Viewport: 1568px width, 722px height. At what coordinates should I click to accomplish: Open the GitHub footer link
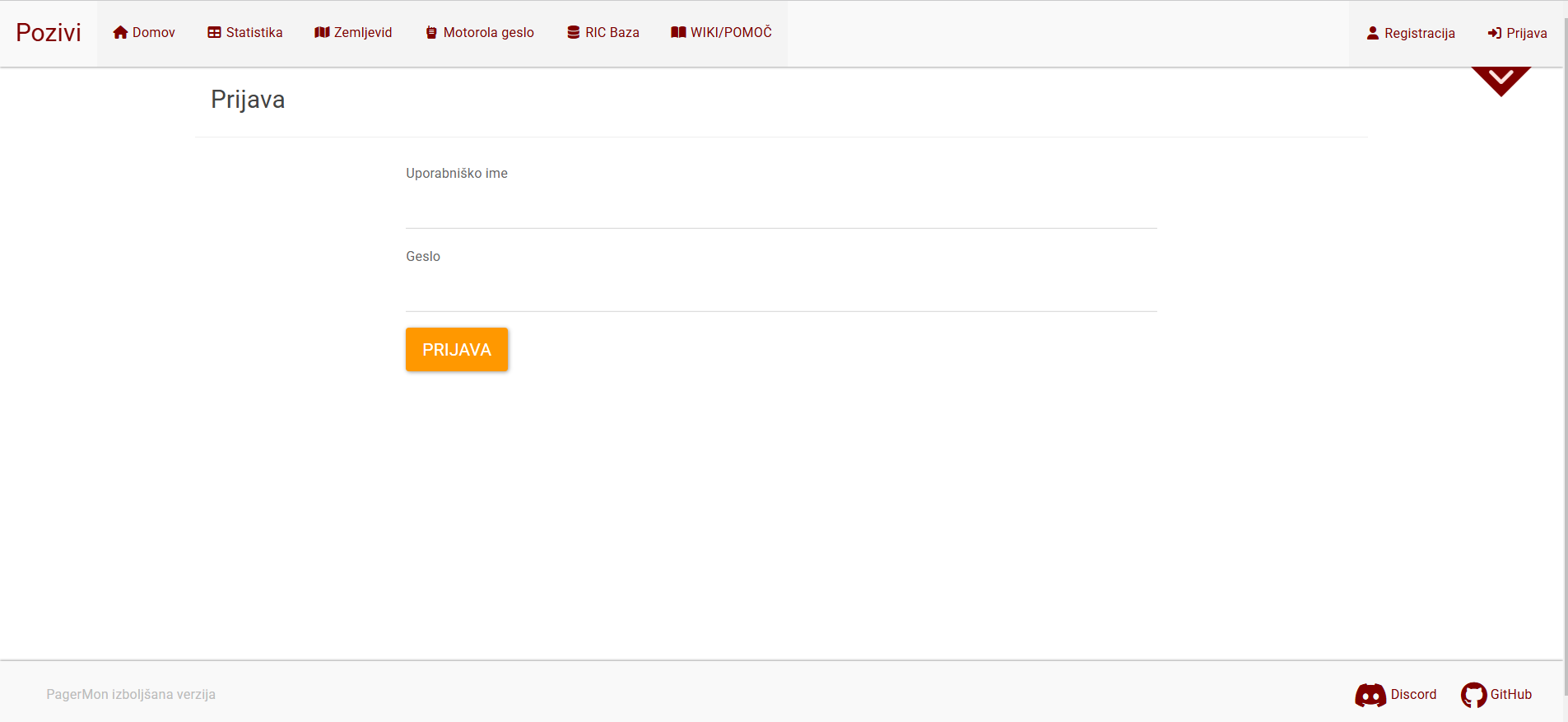tap(1496, 695)
